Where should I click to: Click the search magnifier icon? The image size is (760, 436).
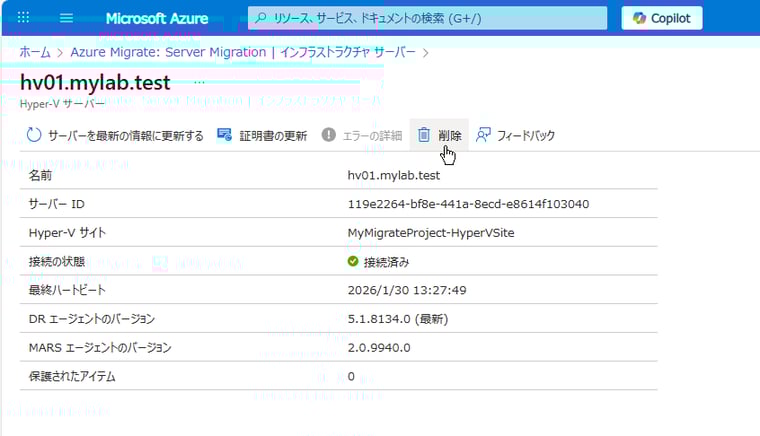point(261,18)
